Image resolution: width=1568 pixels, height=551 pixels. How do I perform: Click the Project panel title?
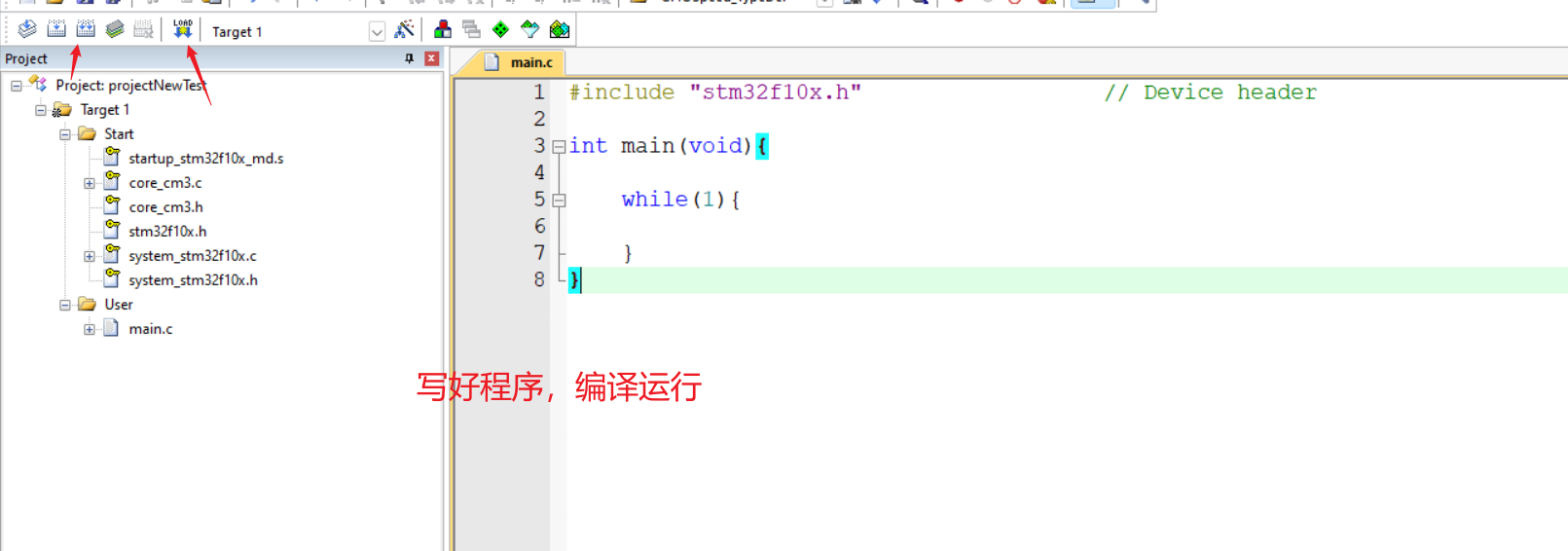click(26, 58)
